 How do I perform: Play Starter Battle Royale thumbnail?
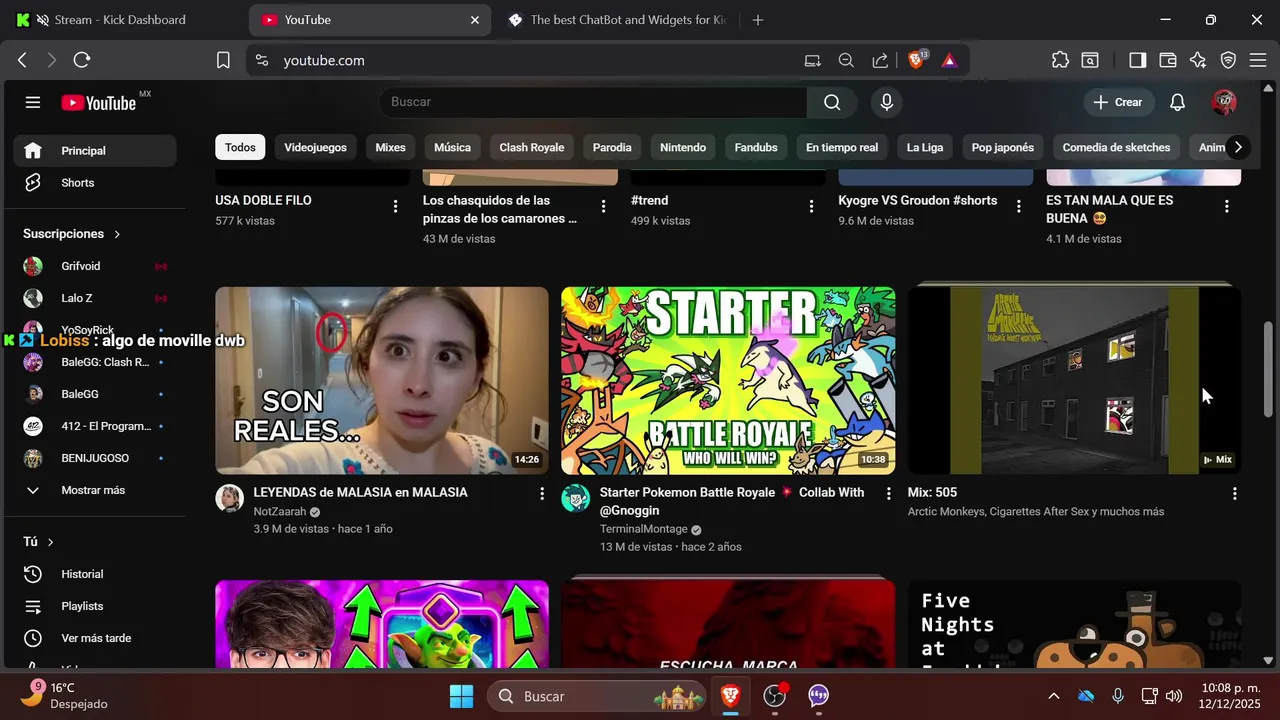click(728, 381)
